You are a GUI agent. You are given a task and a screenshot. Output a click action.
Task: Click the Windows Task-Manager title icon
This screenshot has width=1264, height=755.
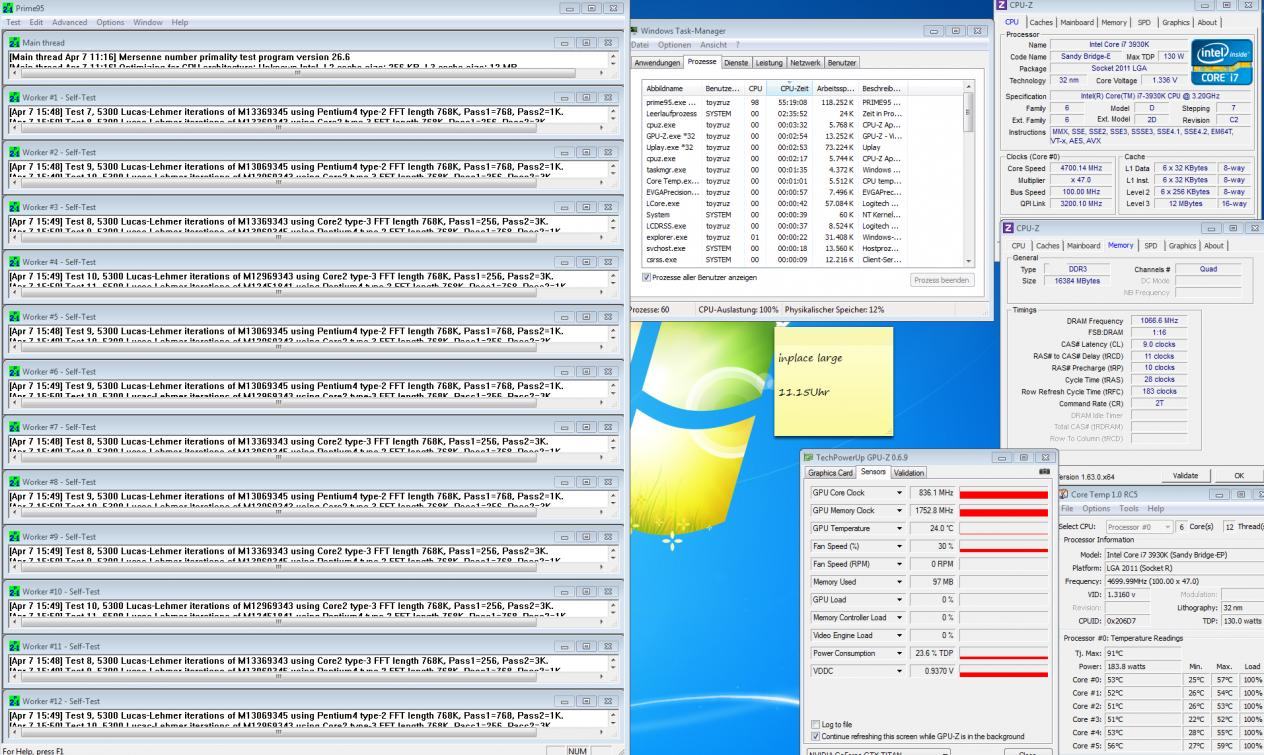(x=634, y=31)
